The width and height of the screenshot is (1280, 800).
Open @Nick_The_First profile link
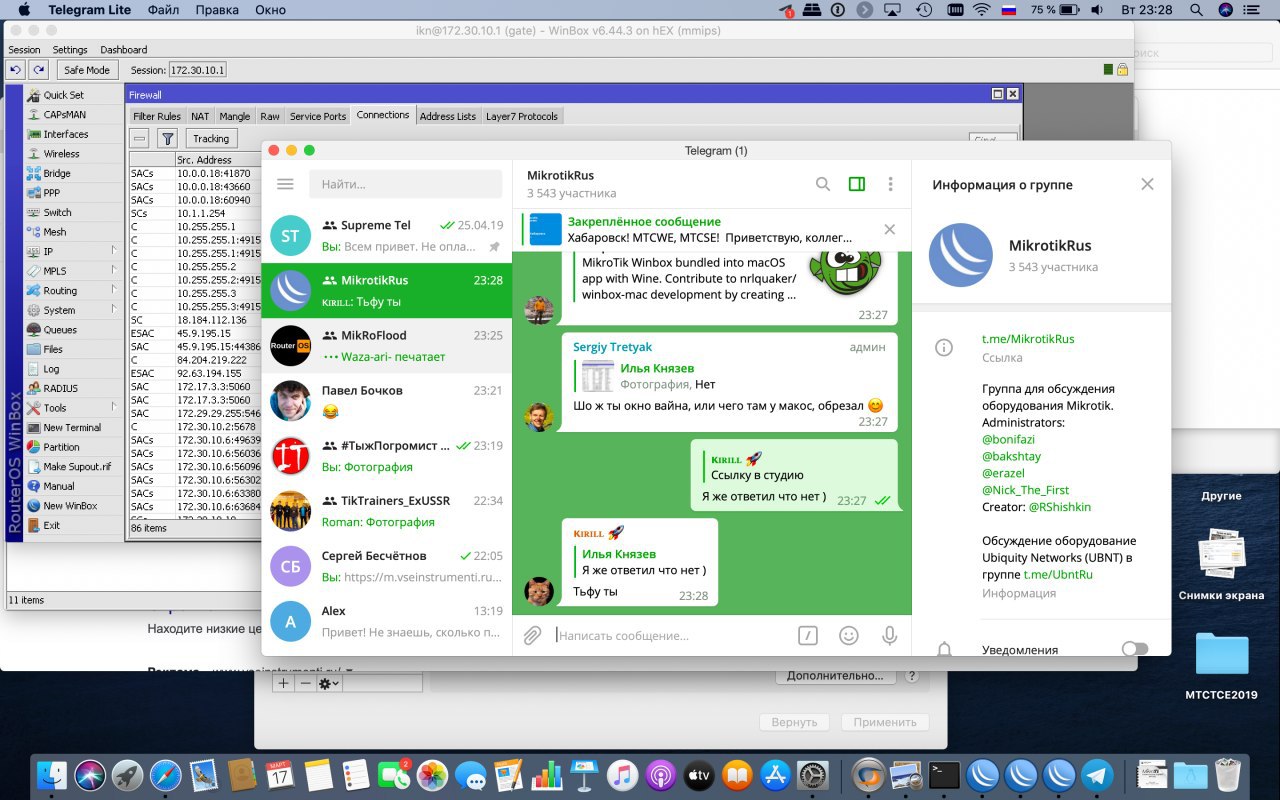point(1025,490)
